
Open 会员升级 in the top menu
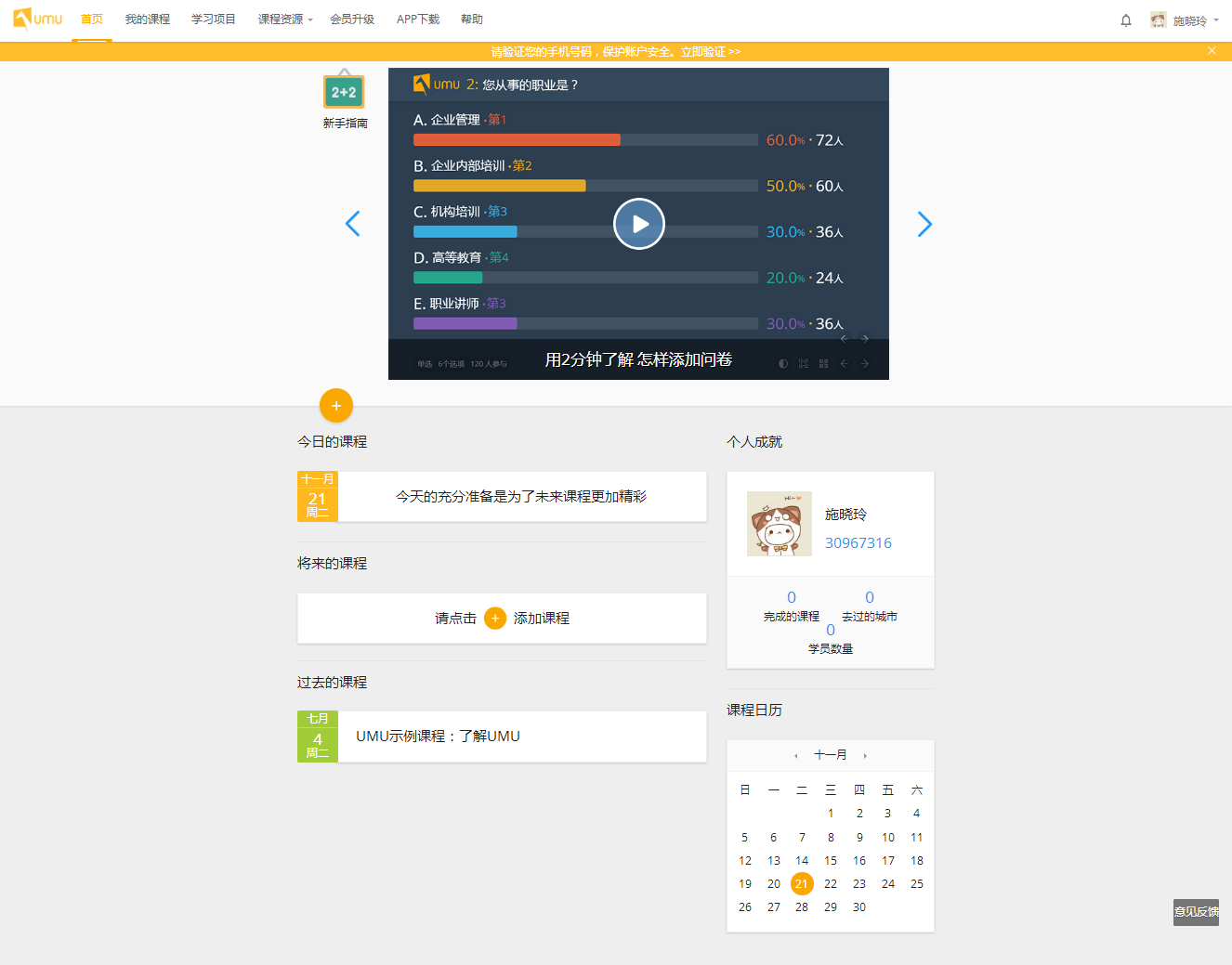coord(352,20)
